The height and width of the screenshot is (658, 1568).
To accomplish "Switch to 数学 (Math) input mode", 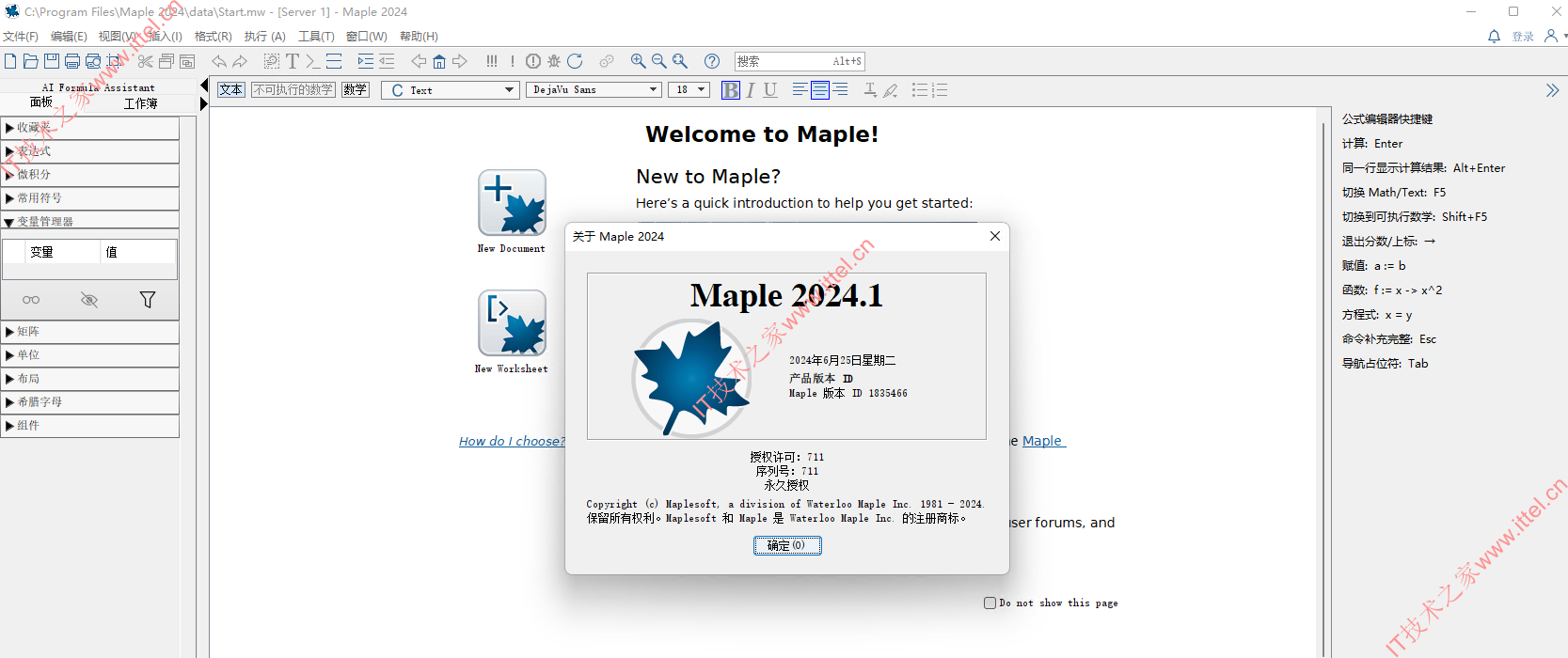I will pos(355,90).
